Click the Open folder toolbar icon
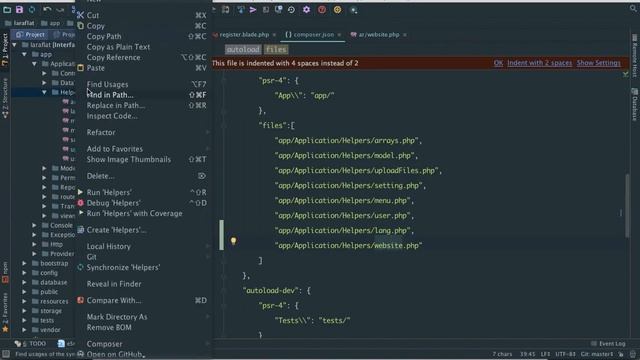This screenshot has height=360, width=640. 7,9
